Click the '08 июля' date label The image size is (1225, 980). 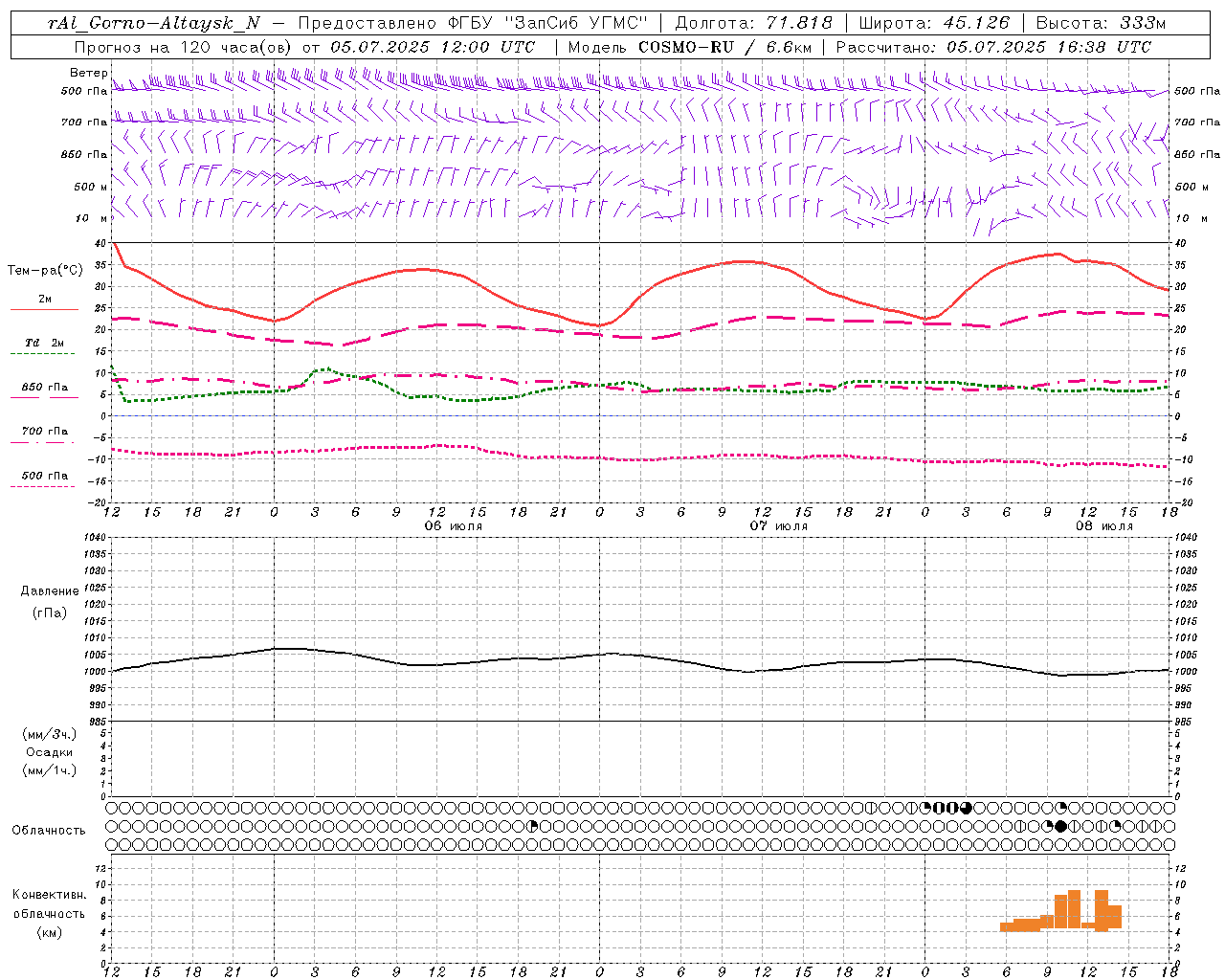(x=1104, y=526)
